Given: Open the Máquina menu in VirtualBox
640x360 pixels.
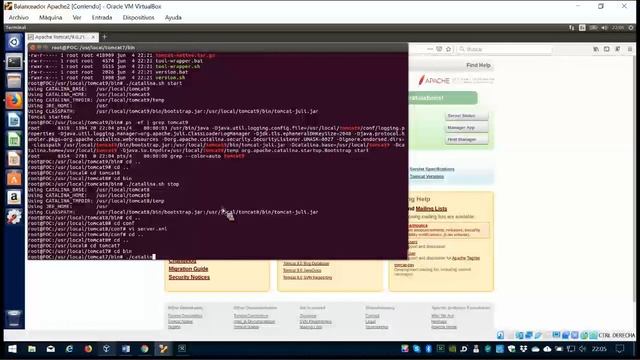Looking at the screenshot, I should (51, 18).
